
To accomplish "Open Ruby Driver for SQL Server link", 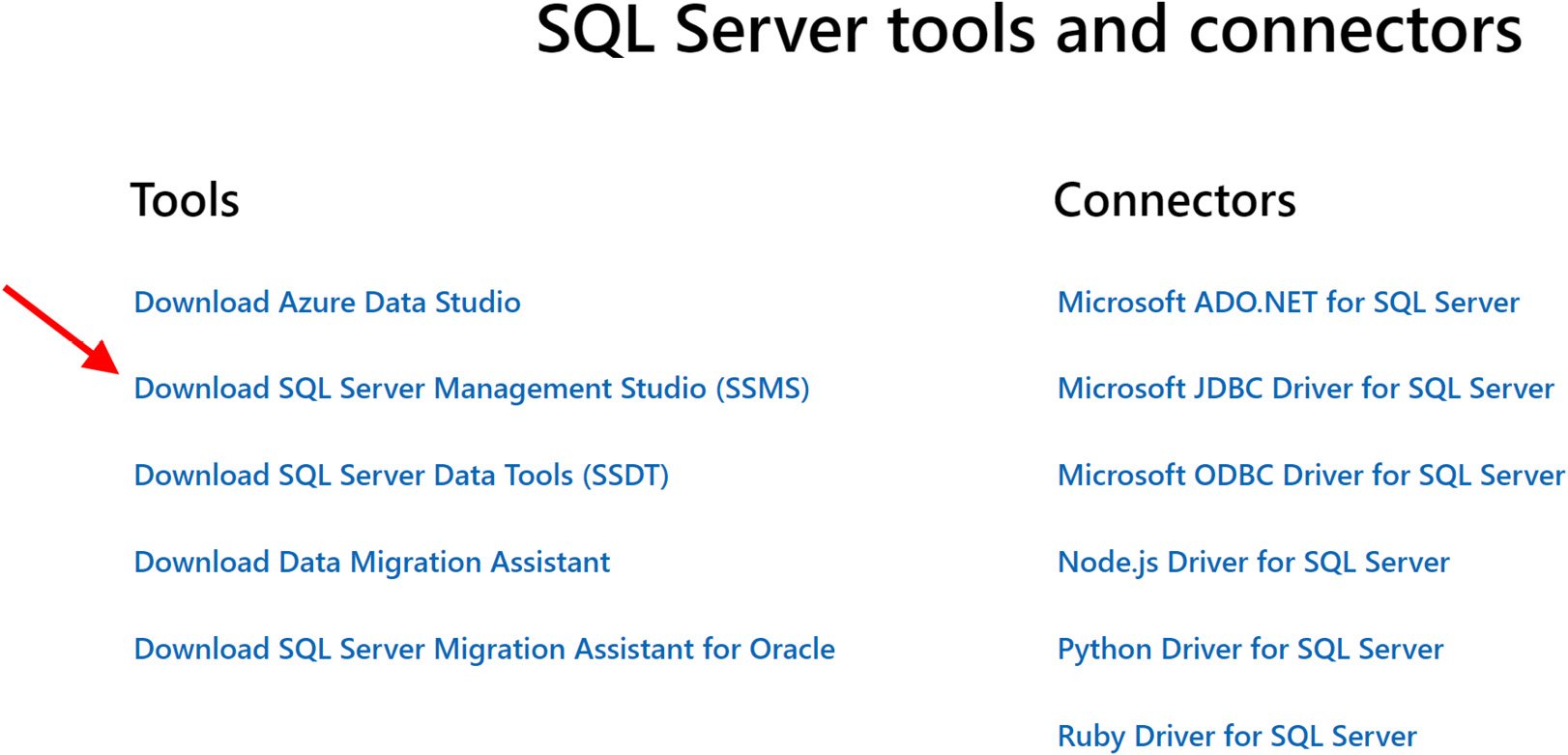I will 1237,737.
